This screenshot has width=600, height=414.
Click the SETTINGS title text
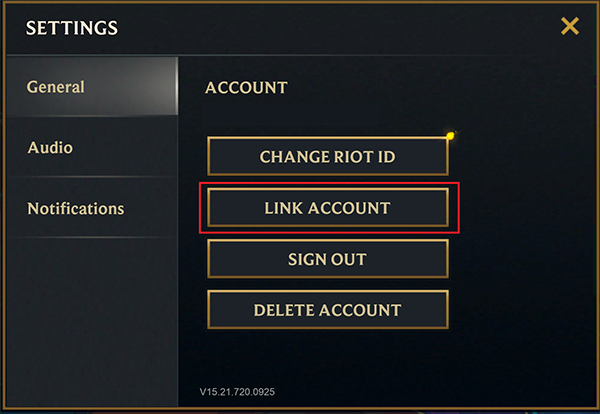pyautogui.click(x=71, y=27)
